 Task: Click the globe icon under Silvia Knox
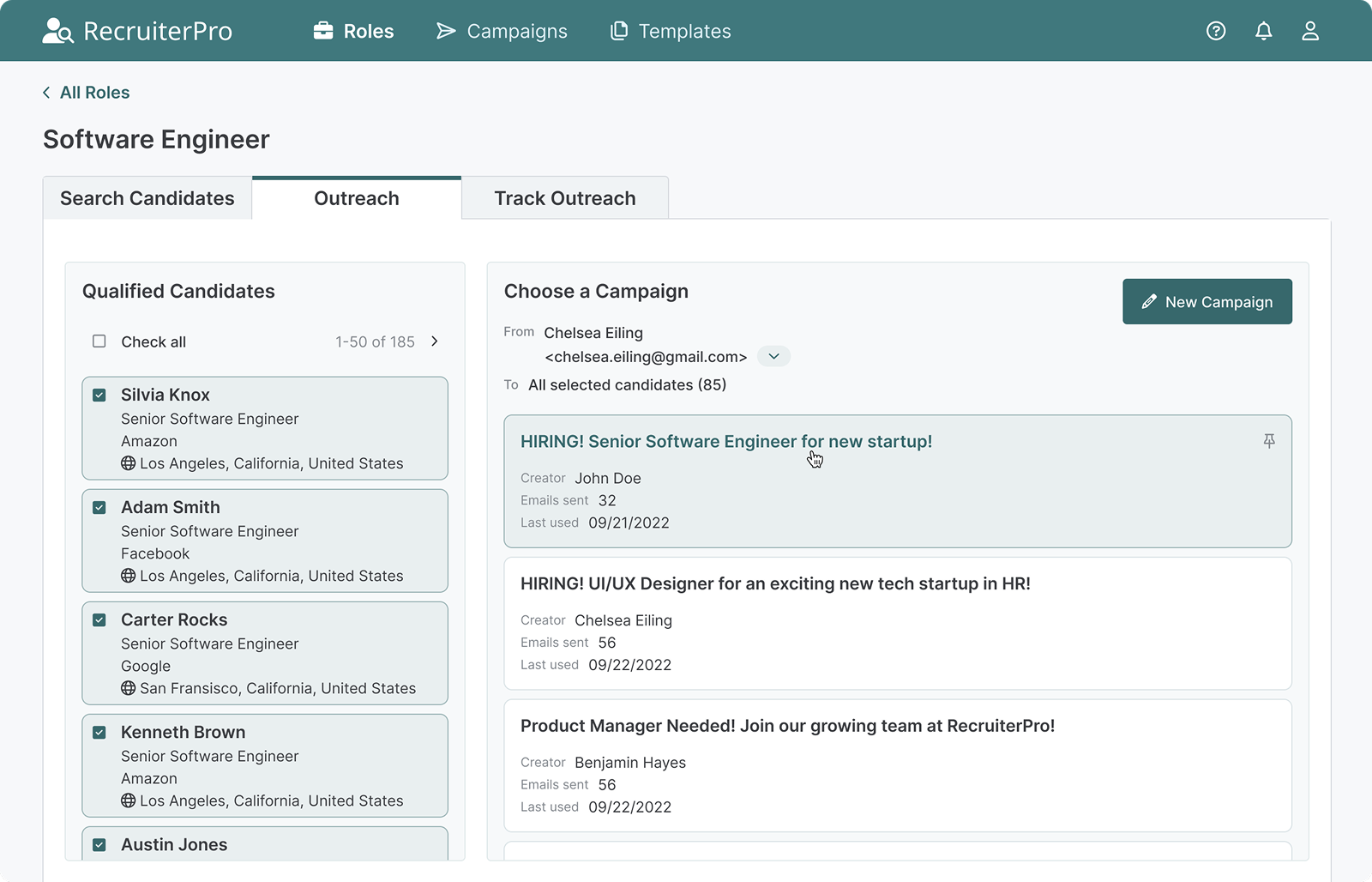(x=129, y=463)
